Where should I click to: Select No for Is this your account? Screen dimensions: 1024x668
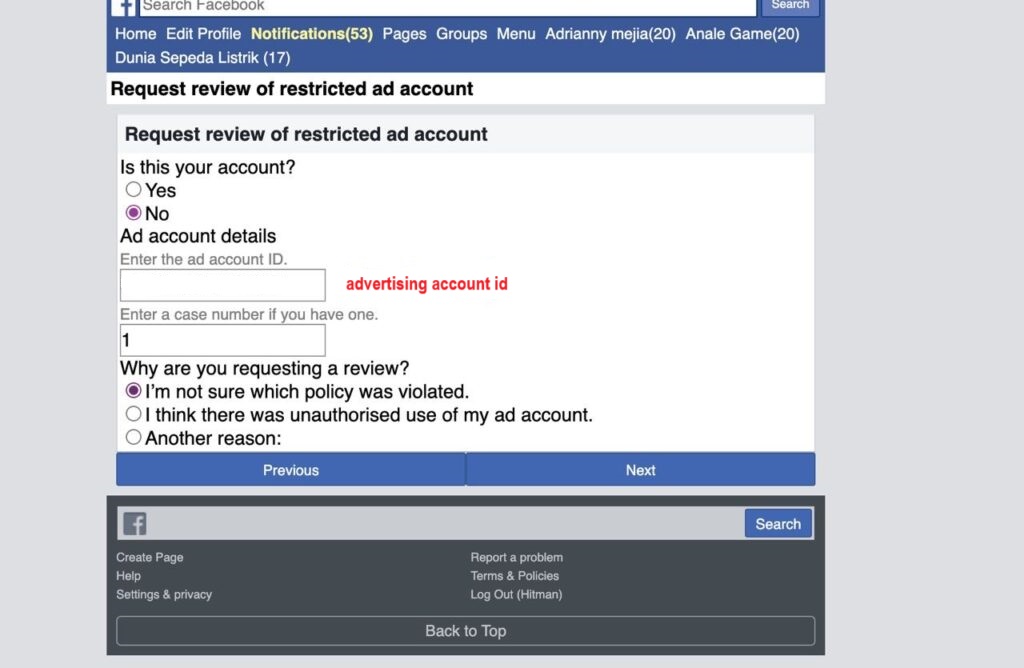pyautogui.click(x=133, y=213)
